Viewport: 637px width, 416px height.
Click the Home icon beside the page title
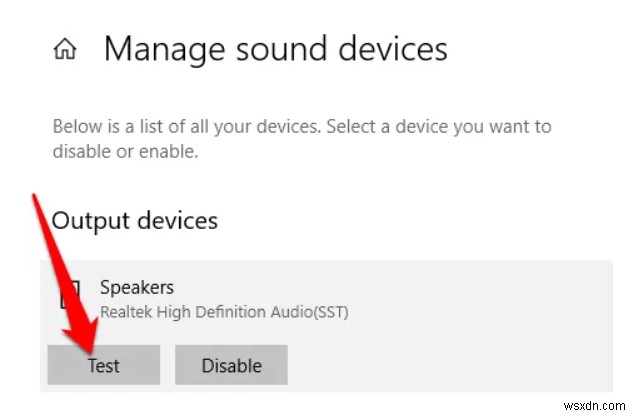[x=66, y=48]
